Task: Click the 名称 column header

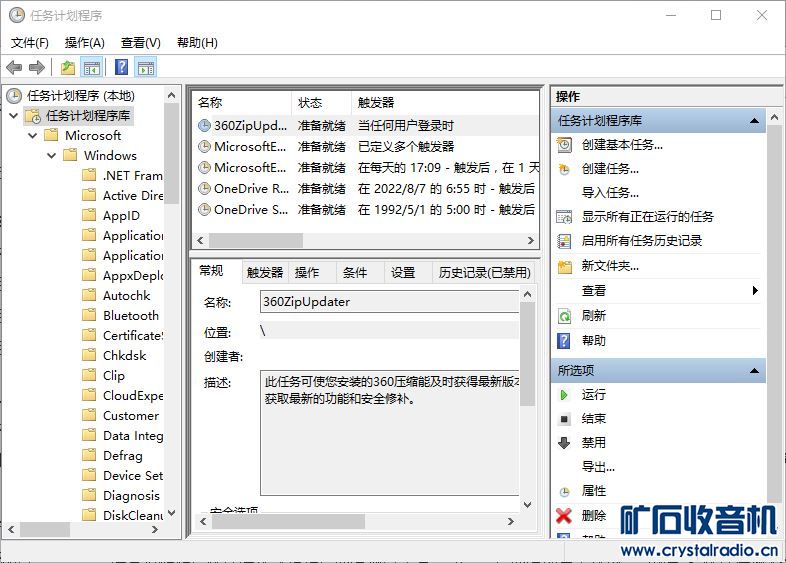Action: [x=242, y=103]
